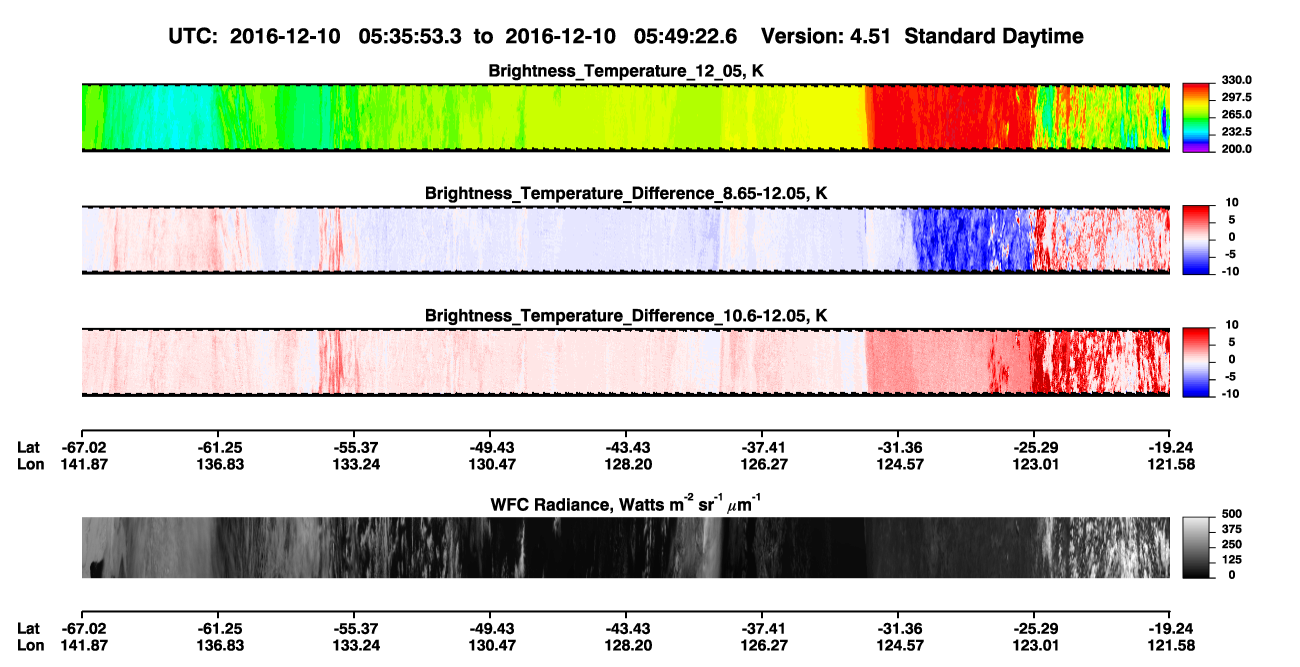Click longitude 136.83 on the axis above WFC Radiance
The height and width of the screenshot is (667, 1300).
click(221, 464)
